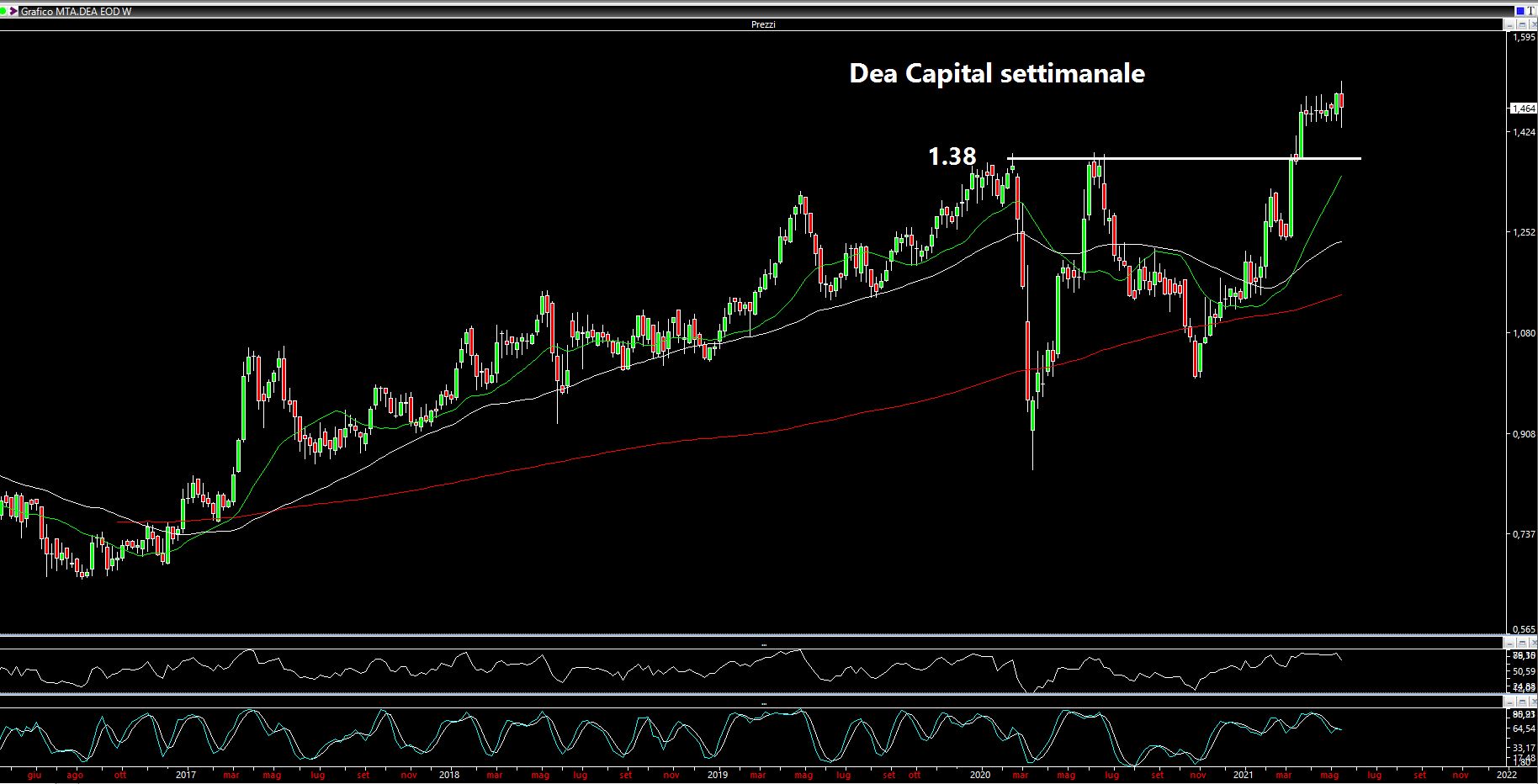Viewport: 1538px width, 784px height.
Task: Click the 2021 year label on time axis
Action: [x=1244, y=775]
